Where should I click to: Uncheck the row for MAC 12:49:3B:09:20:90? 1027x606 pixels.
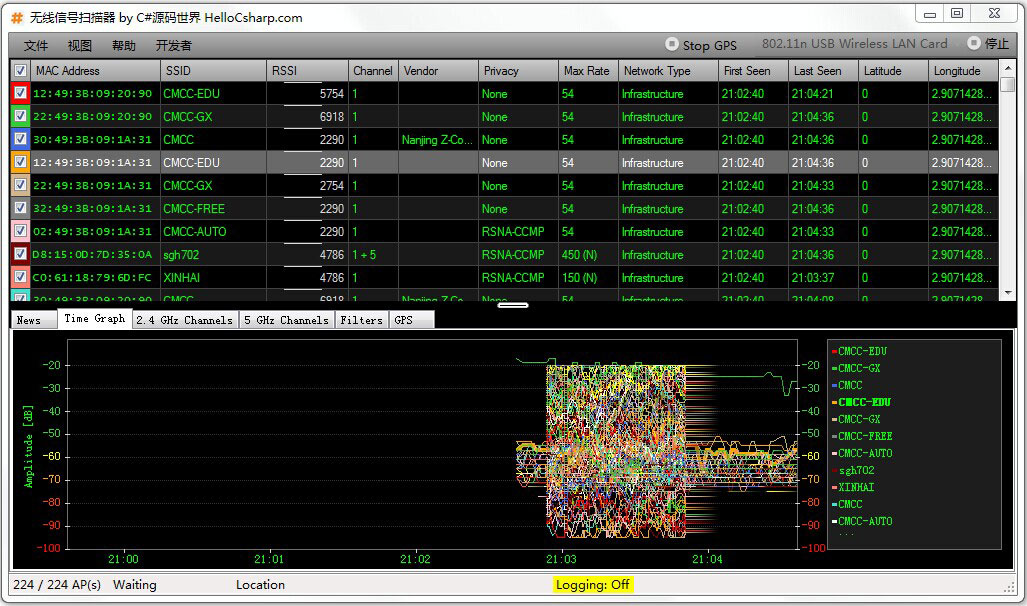tap(20, 94)
